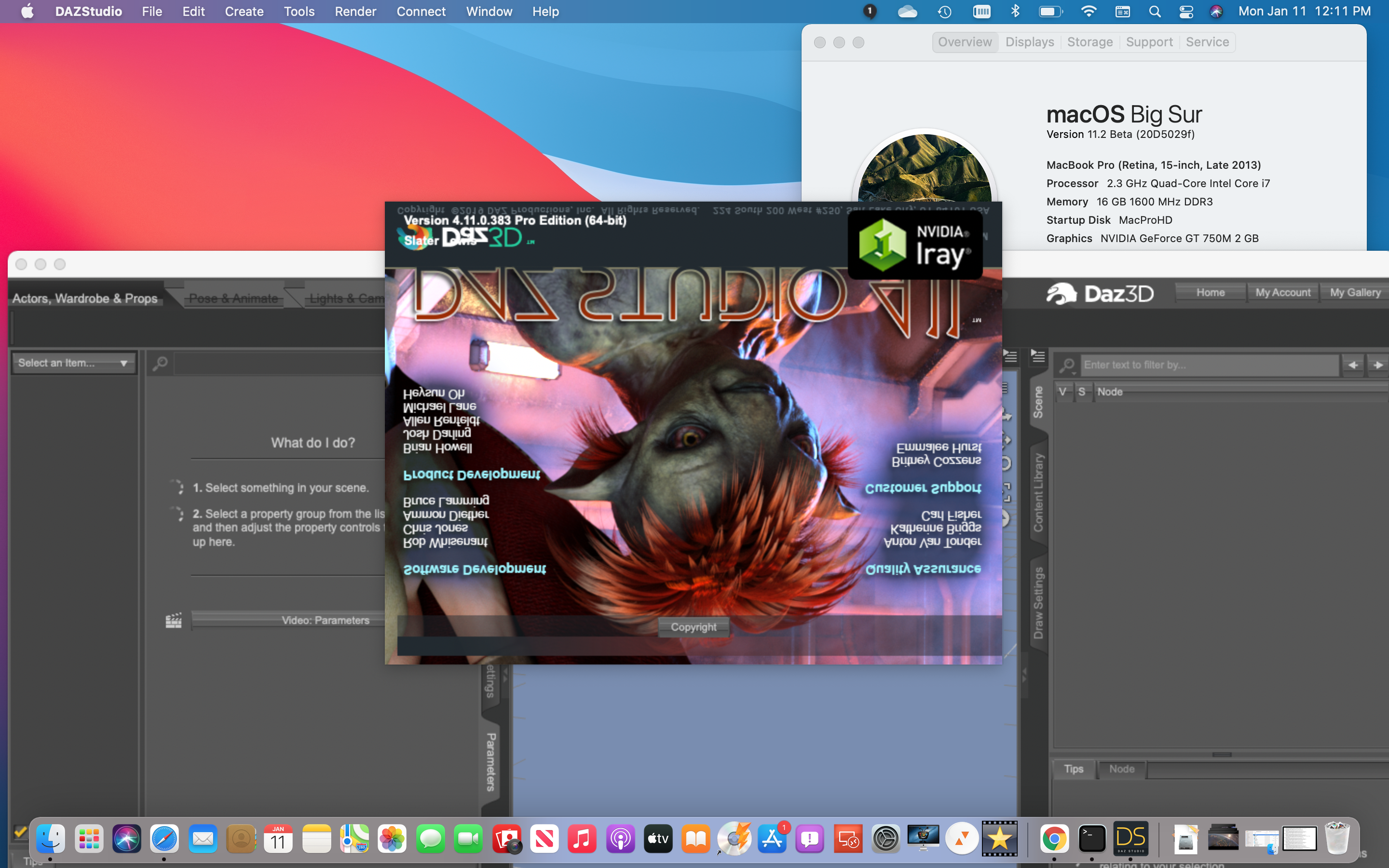Click the previous filter arrow in Scene pane

click(1353, 365)
